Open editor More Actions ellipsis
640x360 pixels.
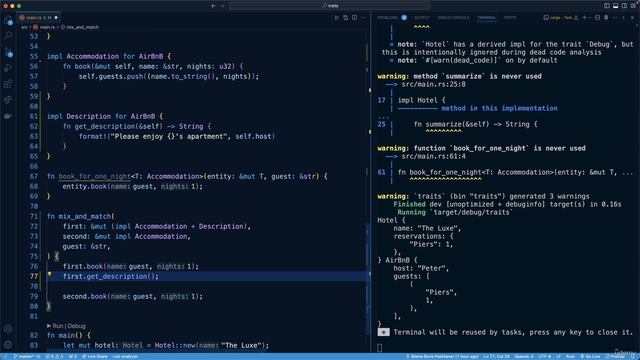pyautogui.click(x=363, y=18)
